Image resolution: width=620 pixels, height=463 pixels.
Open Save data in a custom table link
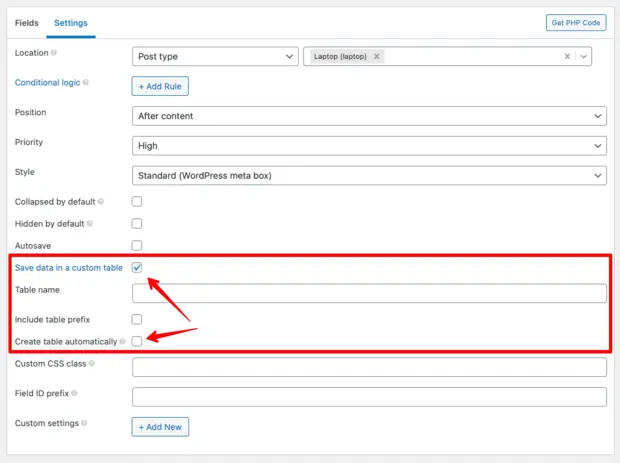(x=69, y=268)
